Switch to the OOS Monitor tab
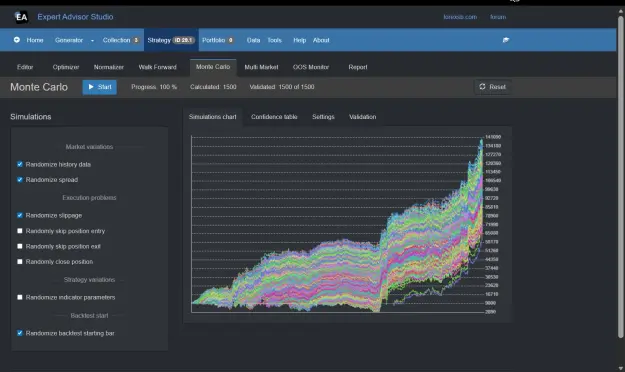Image resolution: width=625 pixels, height=372 pixels. pos(311,67)
